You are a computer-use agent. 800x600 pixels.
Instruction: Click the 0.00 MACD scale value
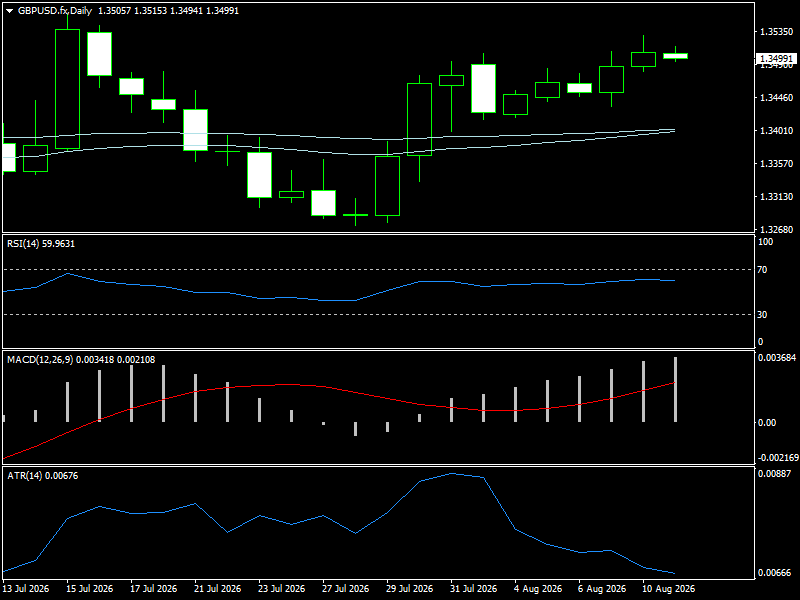tap(767, 422)
